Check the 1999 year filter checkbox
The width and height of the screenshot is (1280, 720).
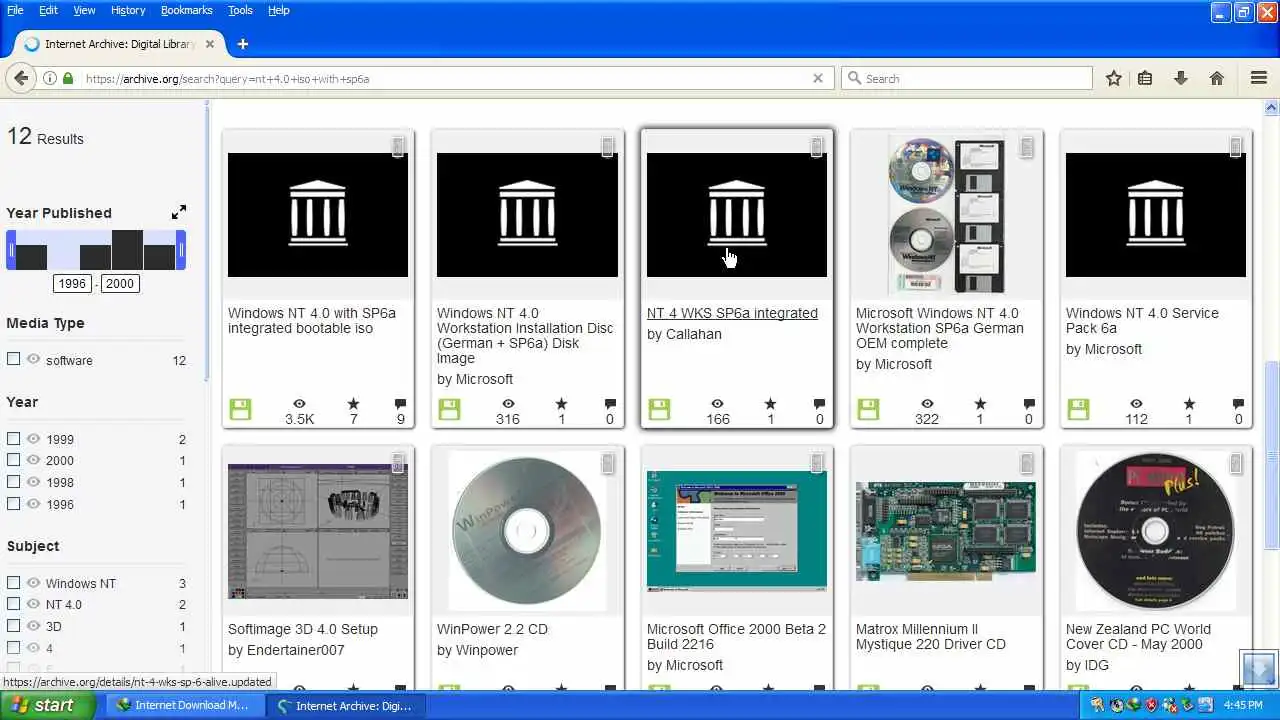13,438
